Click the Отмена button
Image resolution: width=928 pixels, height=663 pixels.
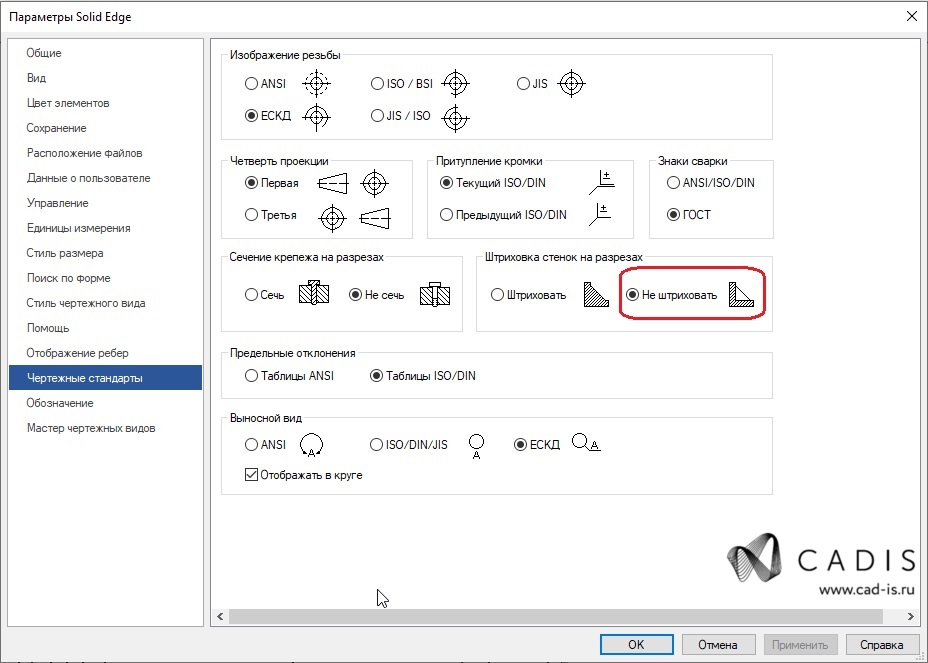(x=718, y=645)
